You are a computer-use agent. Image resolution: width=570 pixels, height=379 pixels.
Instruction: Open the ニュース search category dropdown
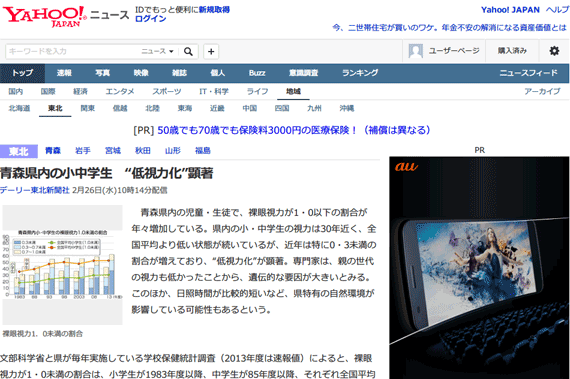[x=157, y=51]
